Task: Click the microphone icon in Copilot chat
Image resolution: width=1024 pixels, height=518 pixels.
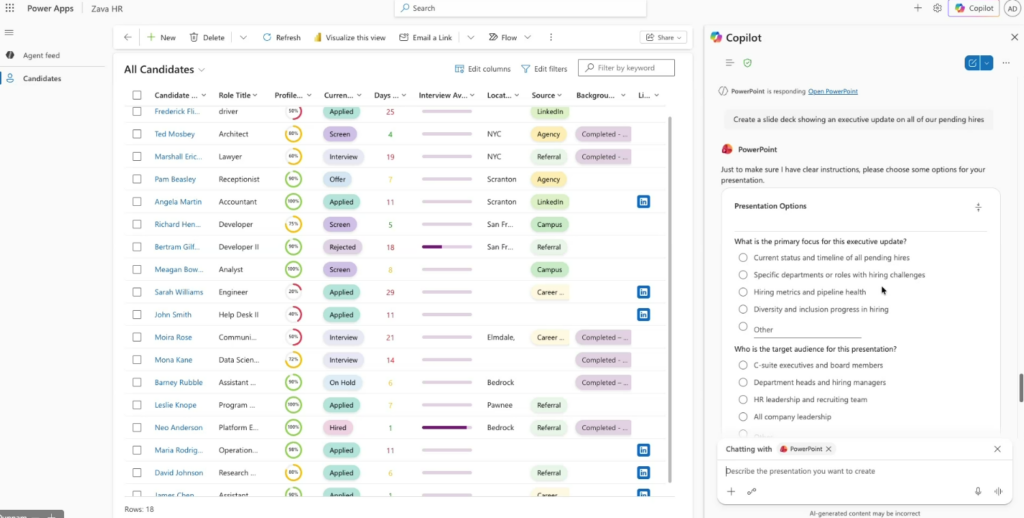Action: point(977,491)
